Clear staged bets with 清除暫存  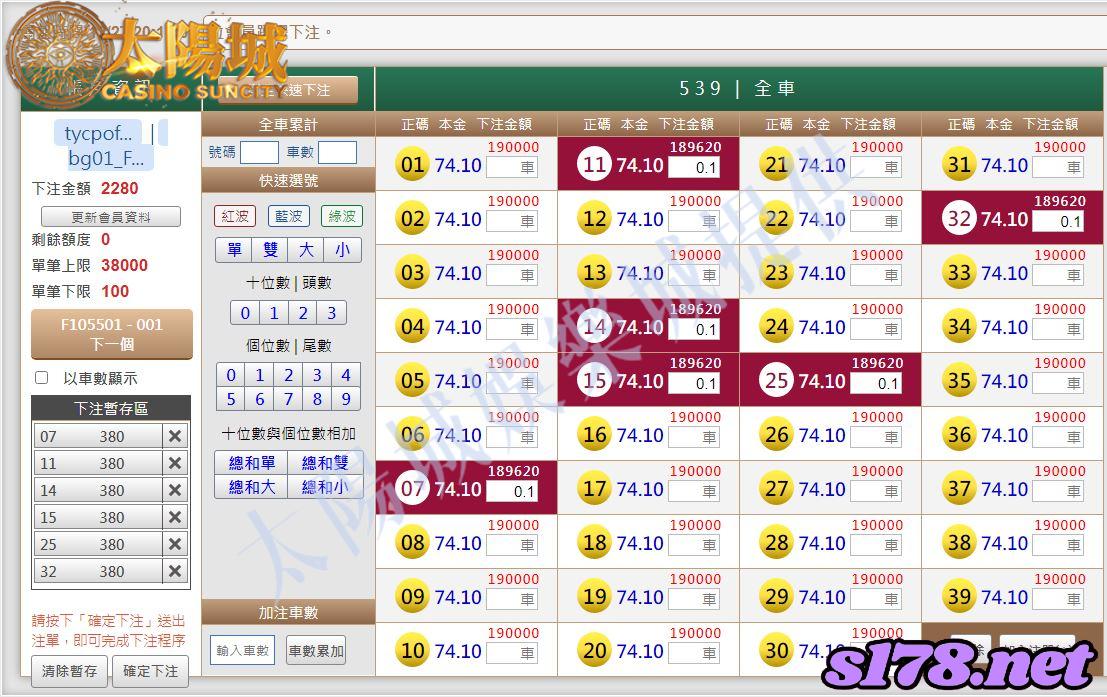(69, 671)
